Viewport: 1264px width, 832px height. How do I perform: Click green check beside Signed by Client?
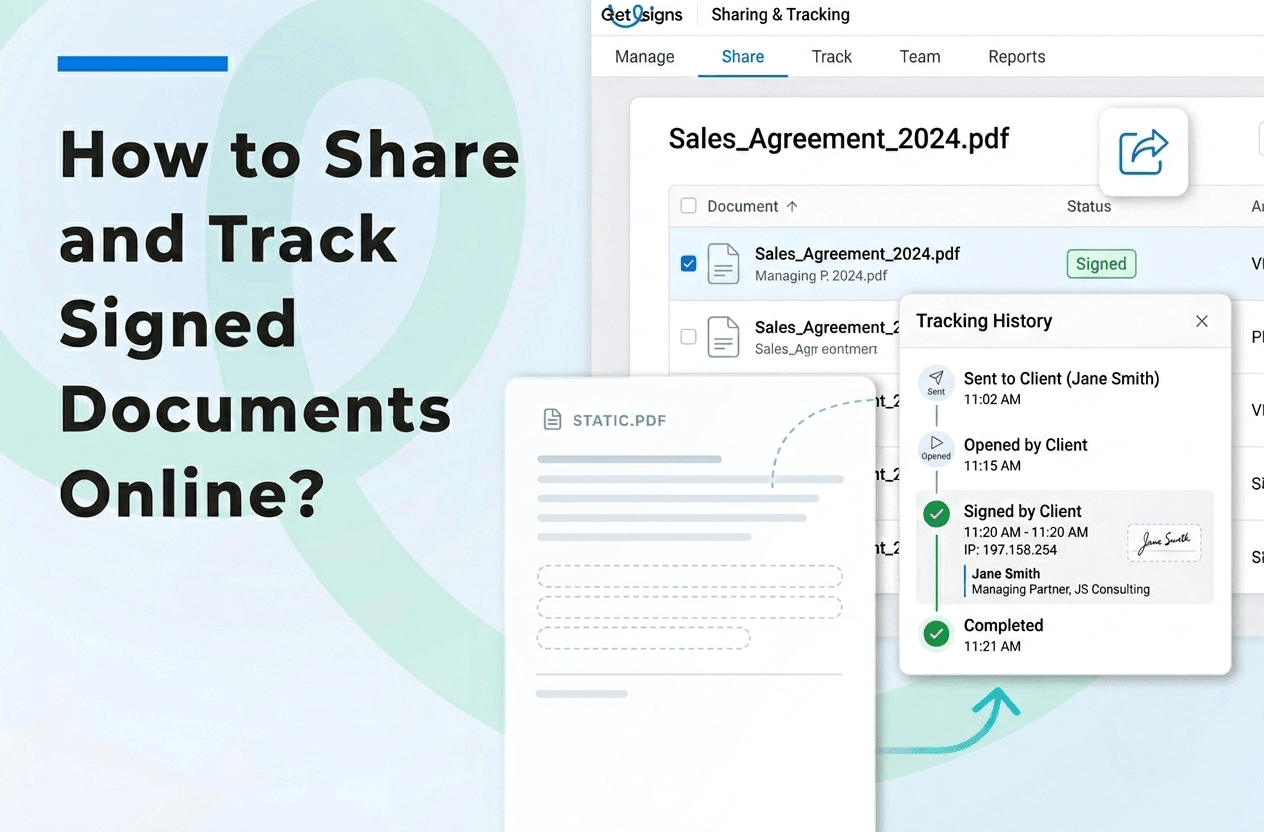(936, 515)
